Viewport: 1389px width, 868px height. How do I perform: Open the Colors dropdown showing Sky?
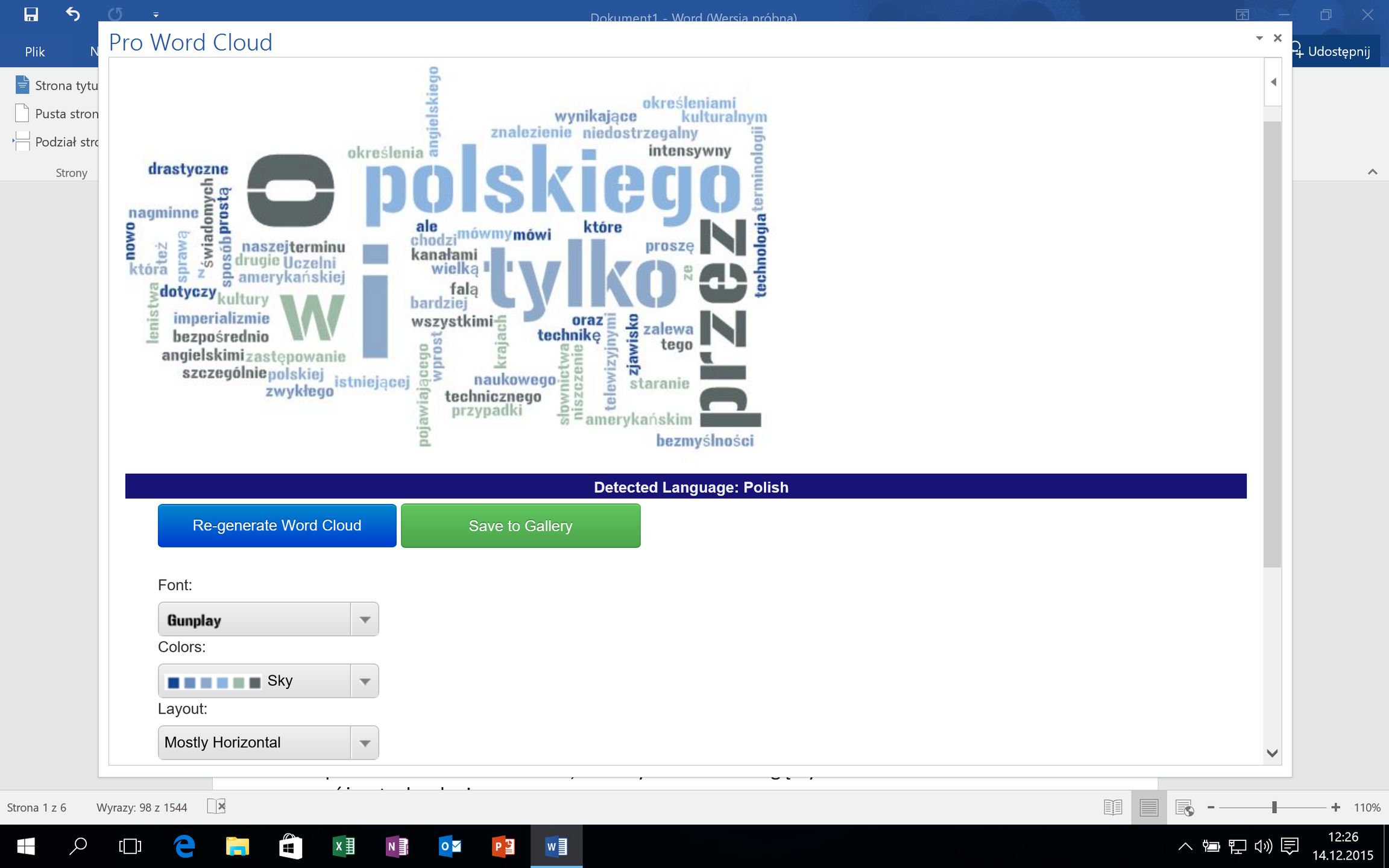364,681
